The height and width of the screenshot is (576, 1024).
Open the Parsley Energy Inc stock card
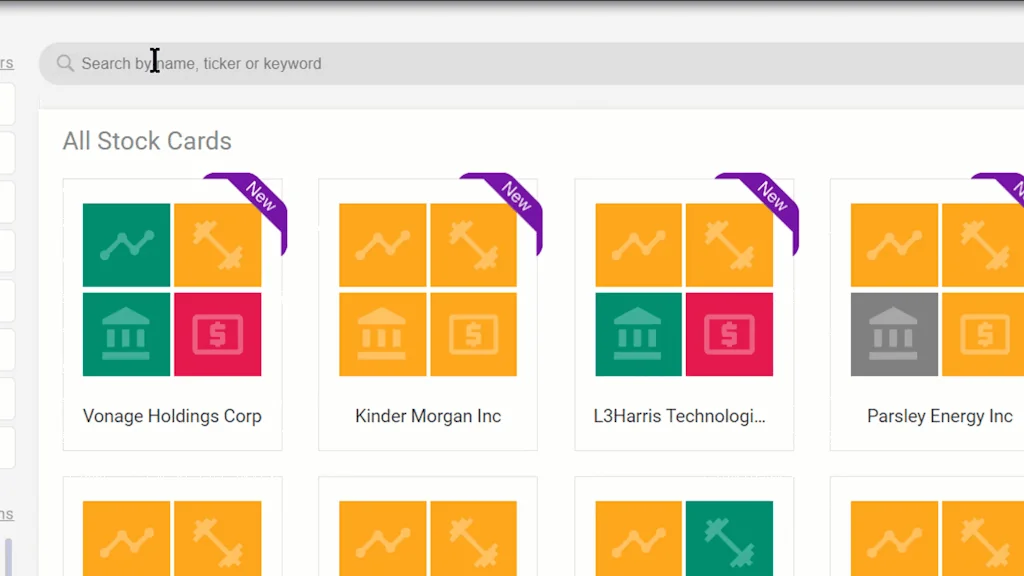(939, 416)
